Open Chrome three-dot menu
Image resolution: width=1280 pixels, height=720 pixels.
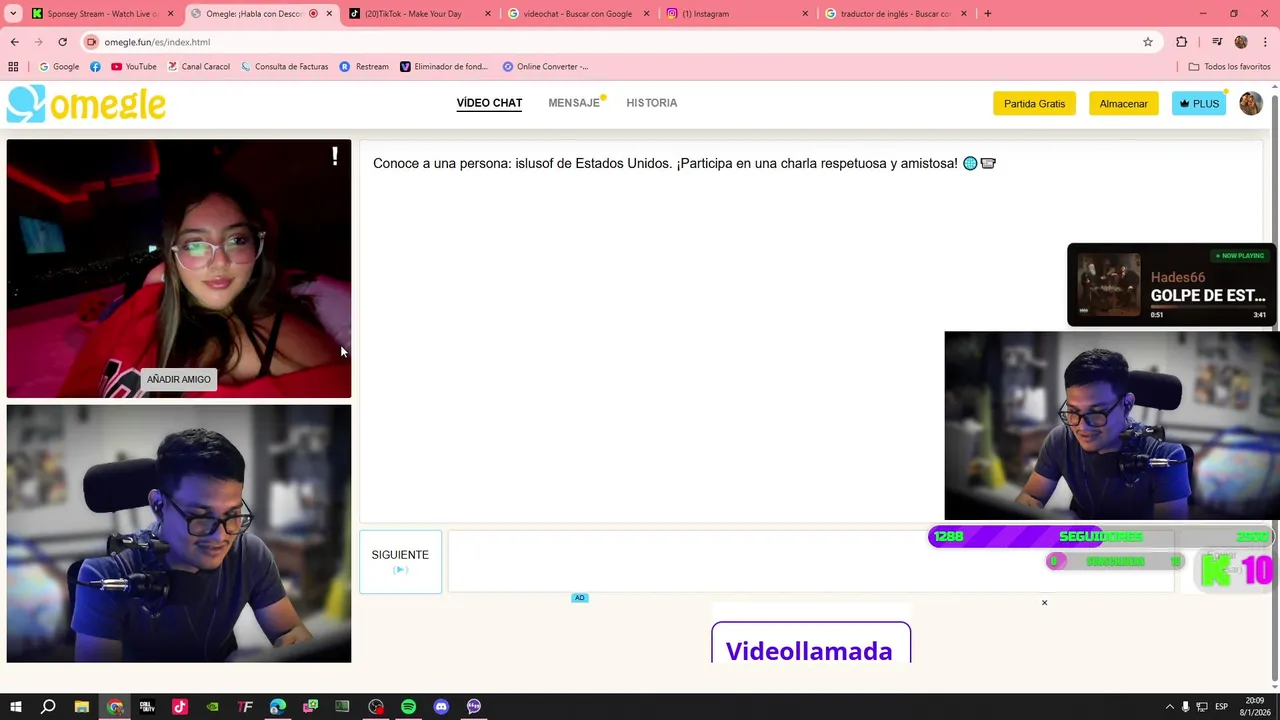pyautogui.click(x=1266, y=42)
